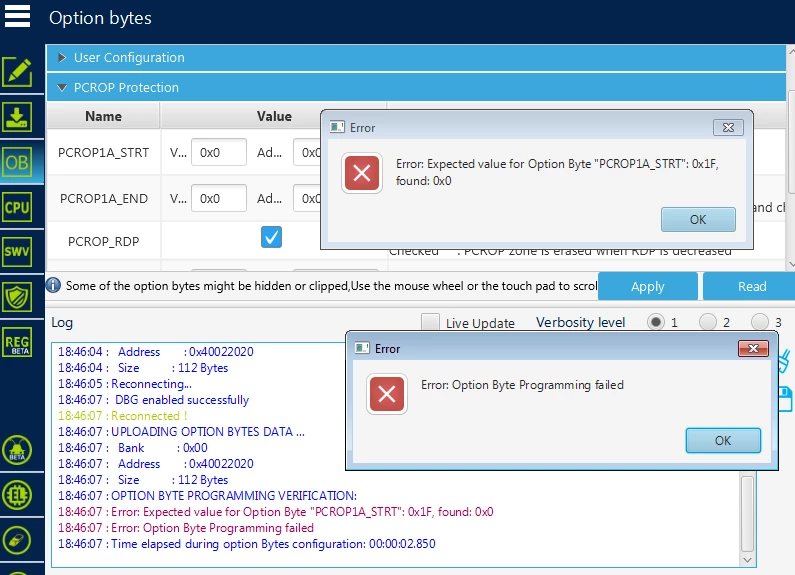Toggle the PCROP_RDP checkbox
This screenshot has width=795, height=575.
click(x=271, y=237)
